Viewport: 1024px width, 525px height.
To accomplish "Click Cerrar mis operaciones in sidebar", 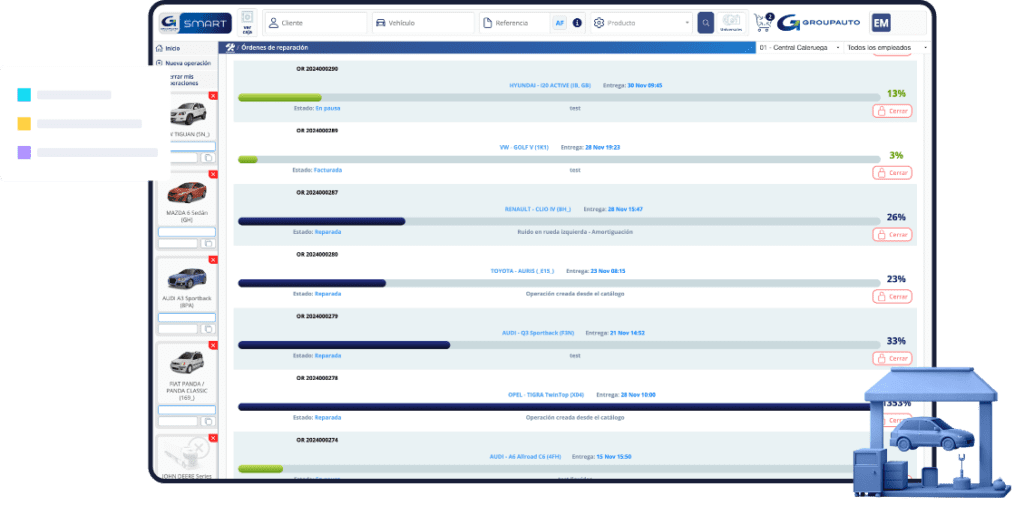I will click(x=183, y=80).
